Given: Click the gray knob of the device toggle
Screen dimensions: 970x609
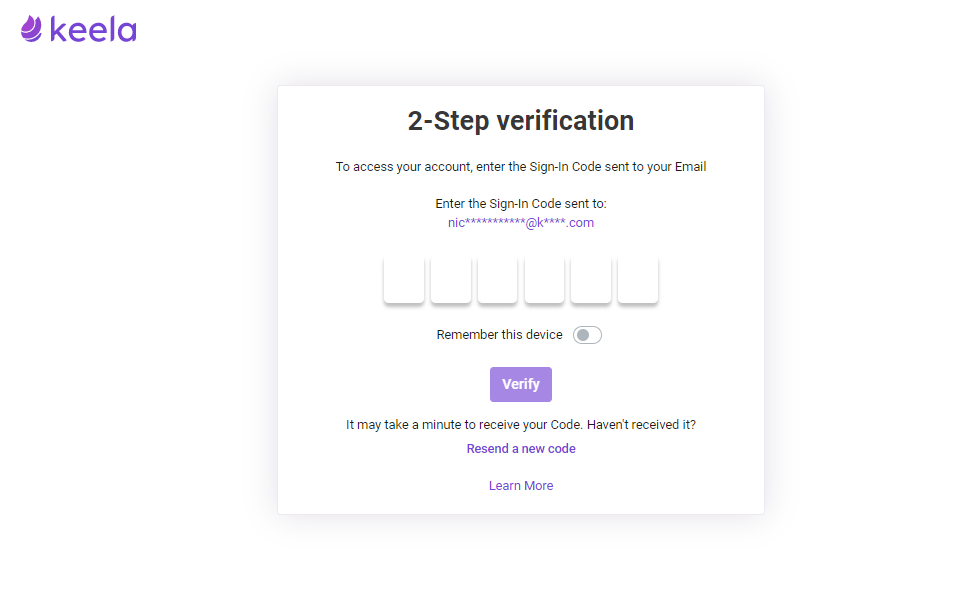Looking at the screenshot, I should coord(583,335).
